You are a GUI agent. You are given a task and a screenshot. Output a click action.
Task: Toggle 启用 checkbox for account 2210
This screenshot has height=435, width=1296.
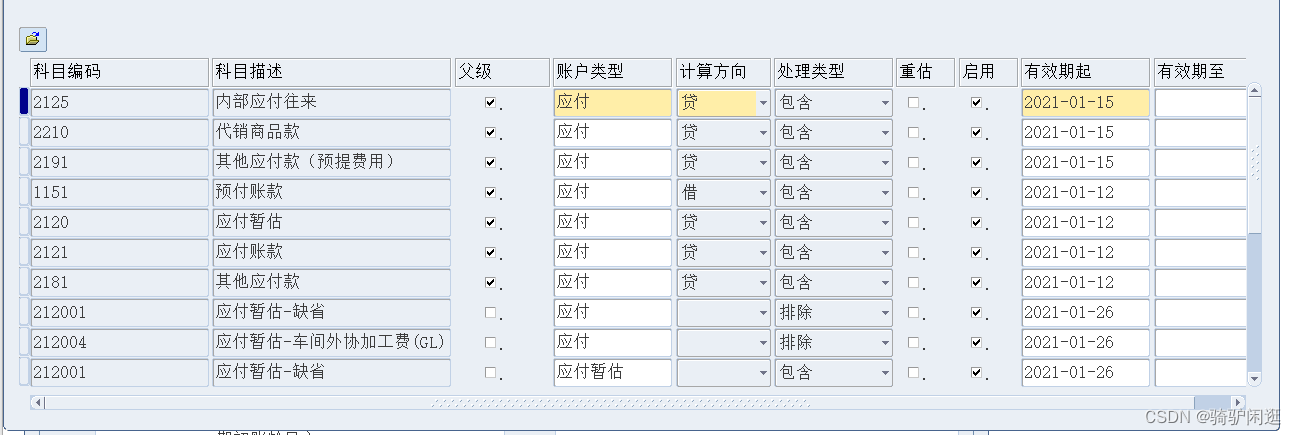pos(976,132)
